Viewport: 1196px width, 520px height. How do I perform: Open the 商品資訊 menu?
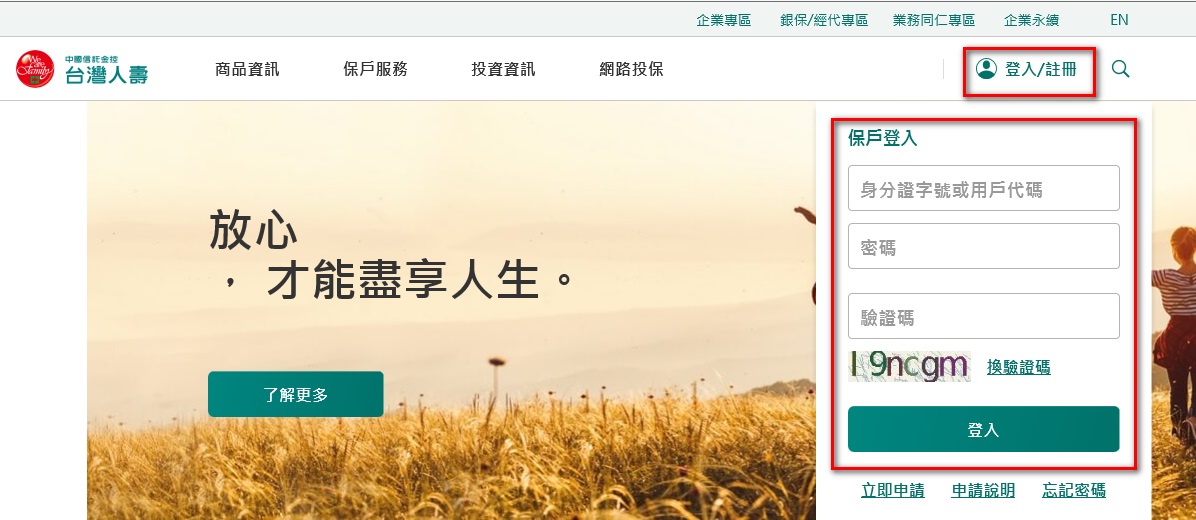[247, 69]
